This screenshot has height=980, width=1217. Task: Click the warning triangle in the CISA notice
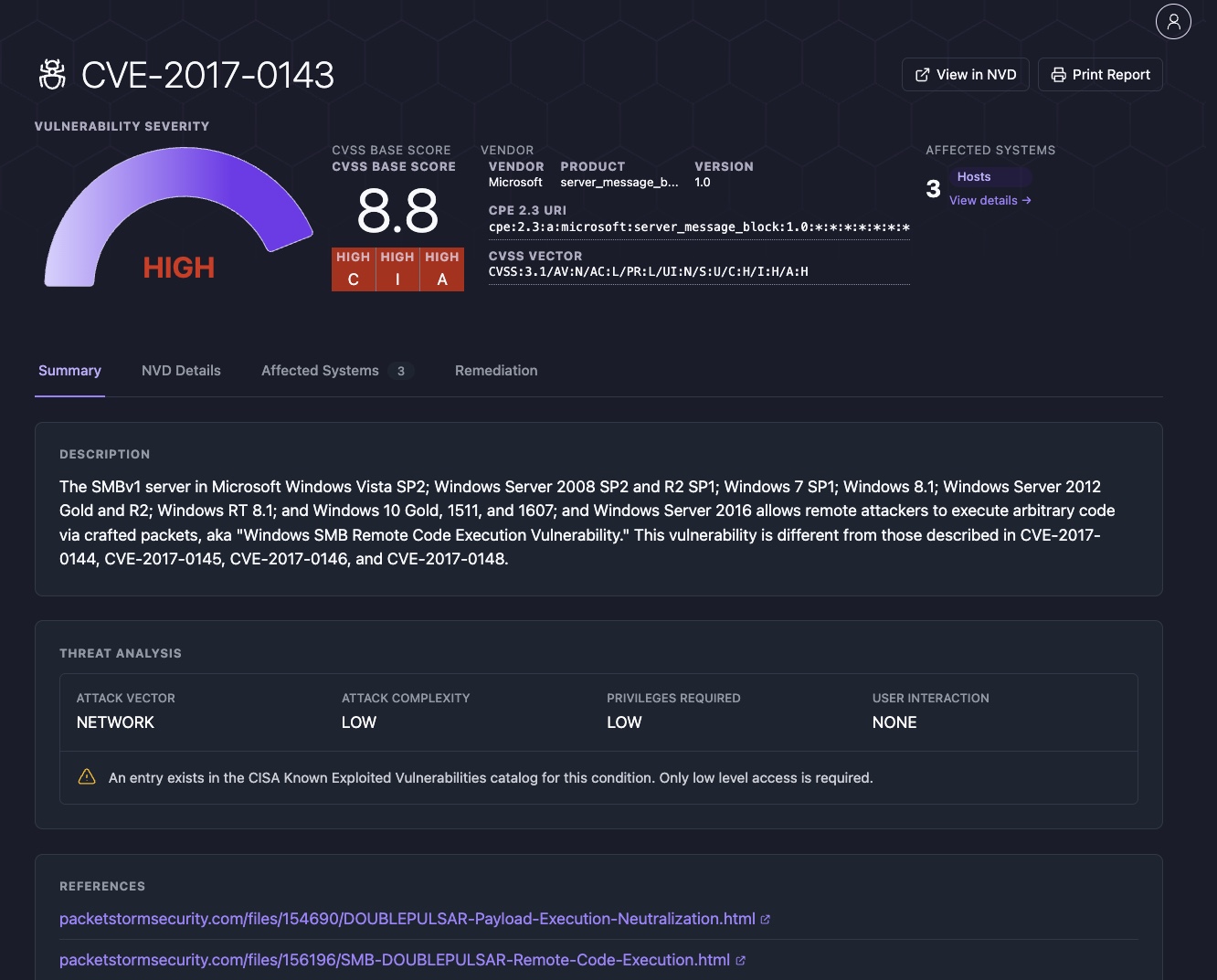(x=86, y=776)
